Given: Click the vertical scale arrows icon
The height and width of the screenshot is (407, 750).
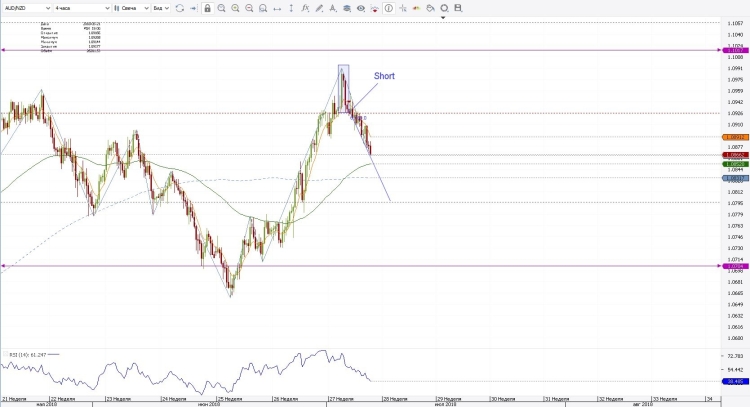Looking at the screenshot, I should coord(291,8).
